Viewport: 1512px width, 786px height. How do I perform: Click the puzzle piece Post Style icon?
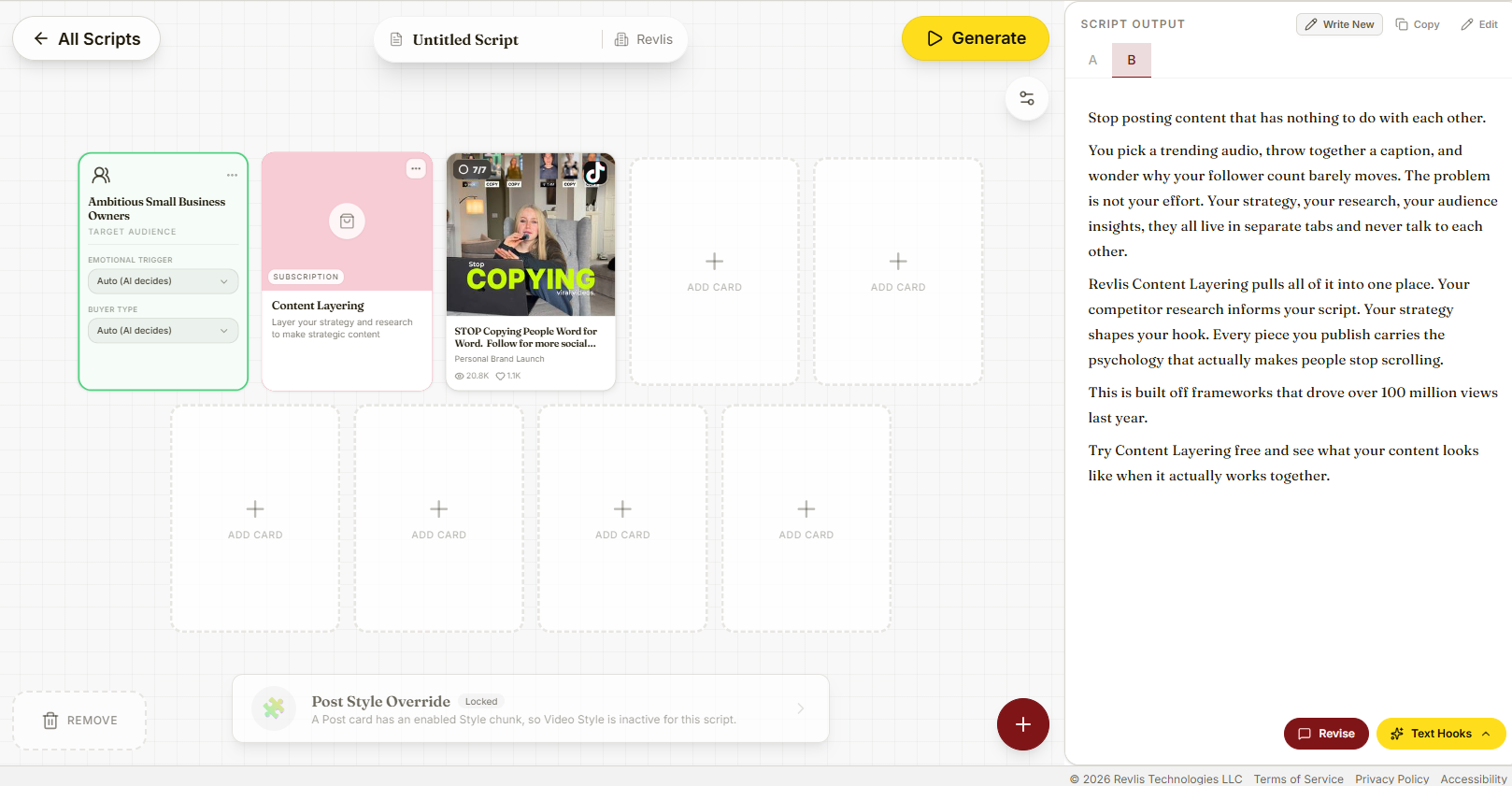[274, 708]
